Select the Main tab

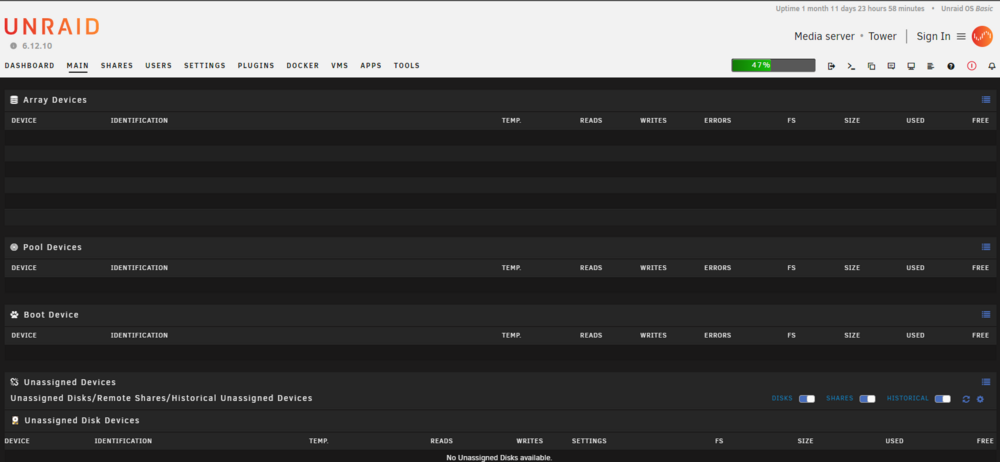[78, 66]
